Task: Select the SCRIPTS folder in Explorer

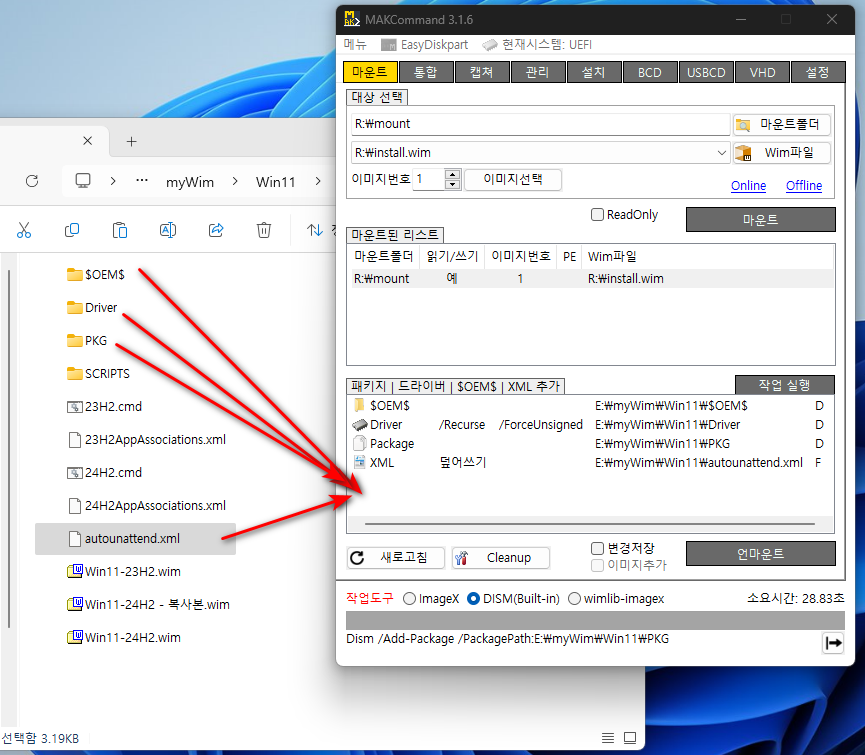Action: point(98,373)
